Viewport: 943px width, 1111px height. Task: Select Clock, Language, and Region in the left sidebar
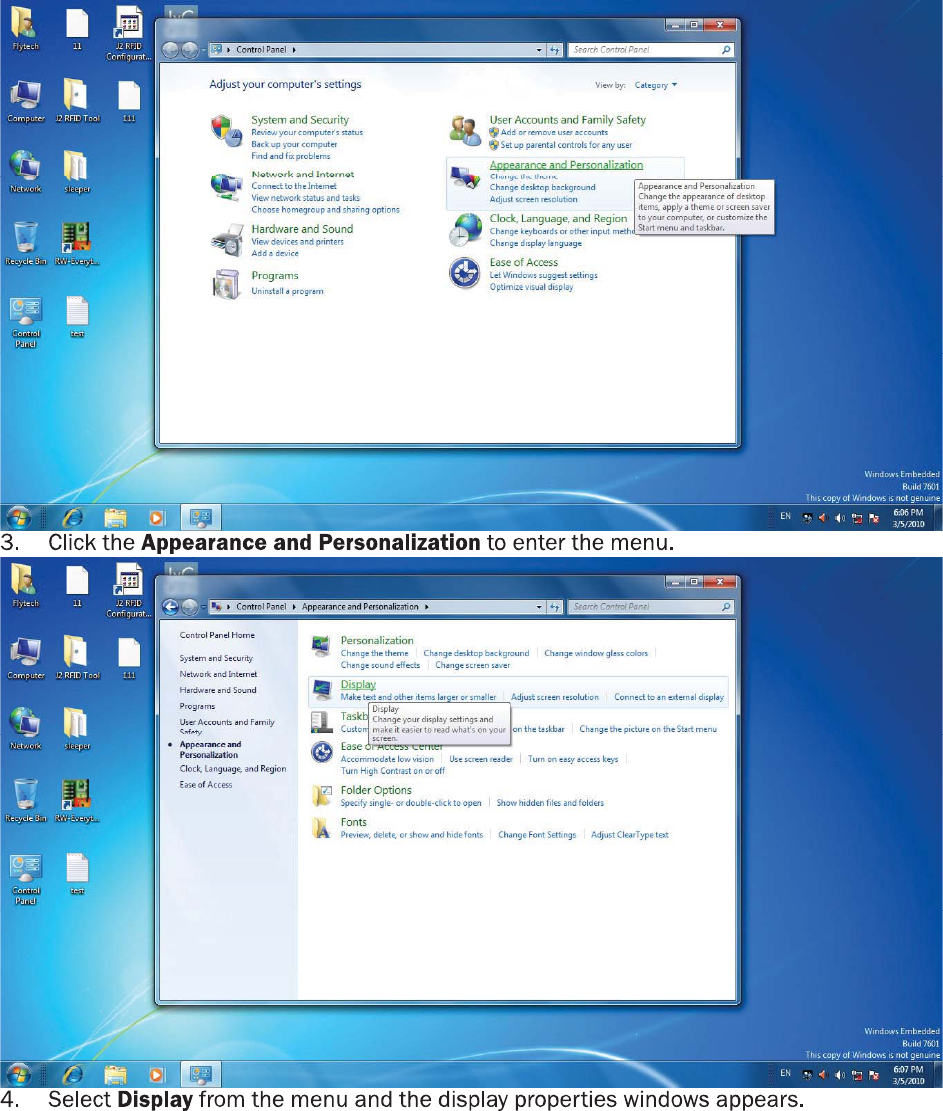(232, 769)
